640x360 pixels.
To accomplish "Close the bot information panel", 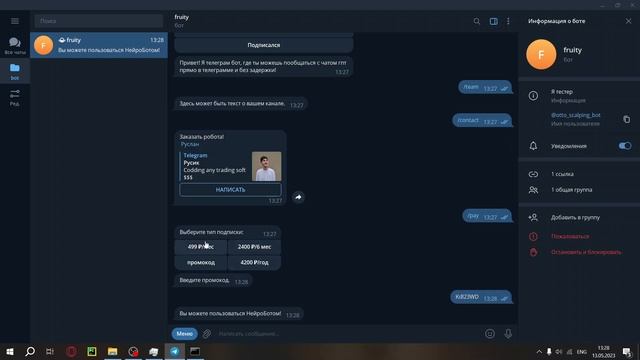I will tap(628, 21).
